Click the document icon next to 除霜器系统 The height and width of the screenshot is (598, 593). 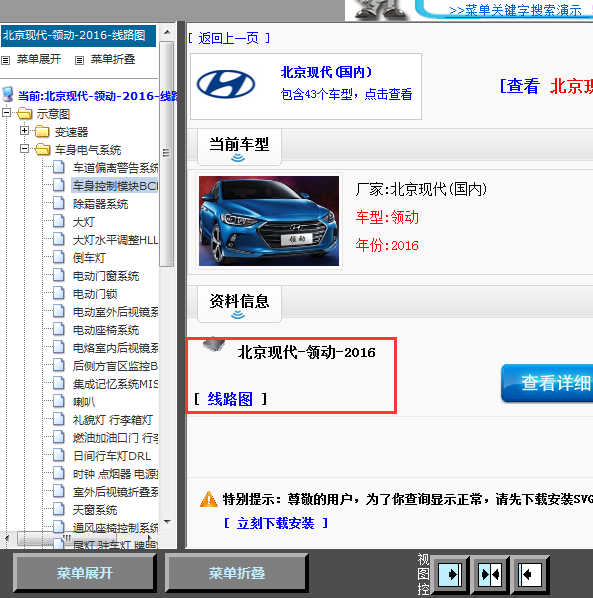click(x=59, y=203)
